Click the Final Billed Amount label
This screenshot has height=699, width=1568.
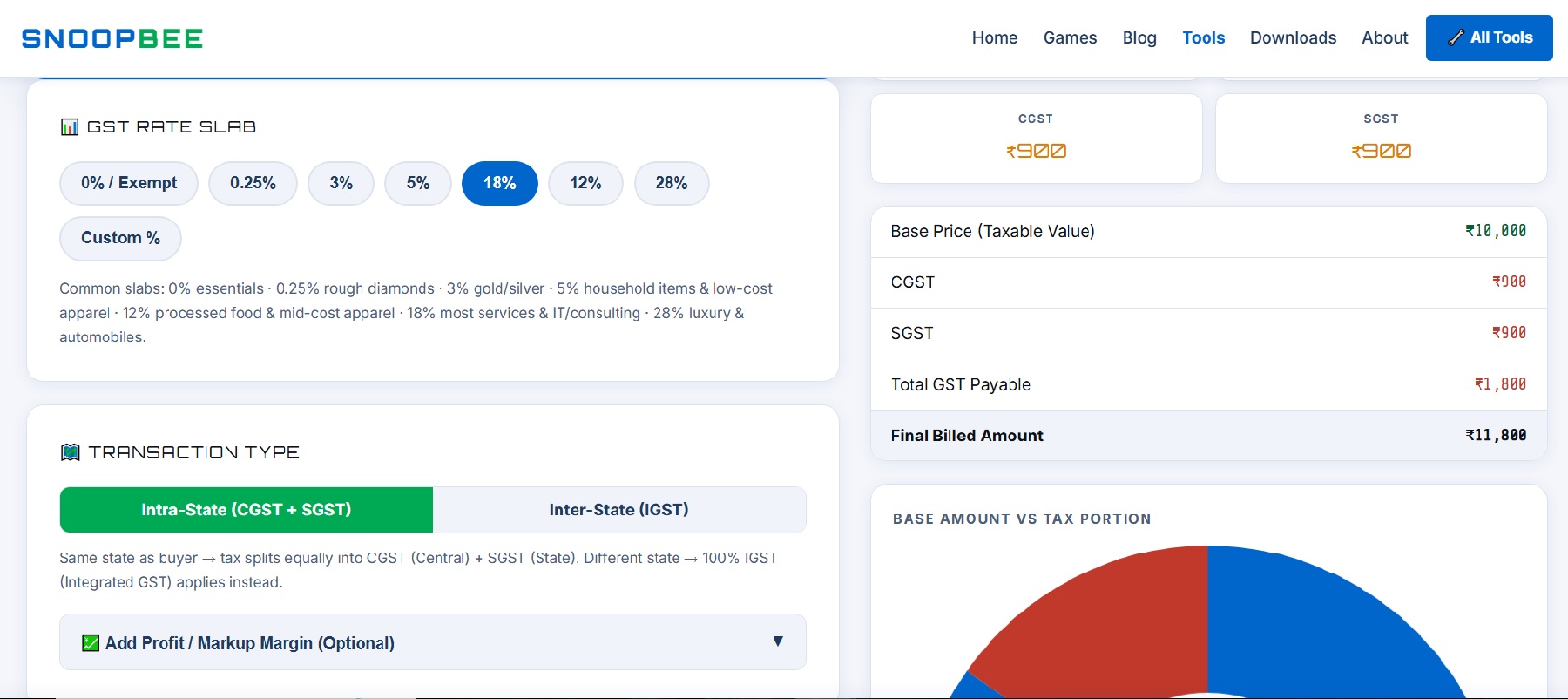coord(966,435)
